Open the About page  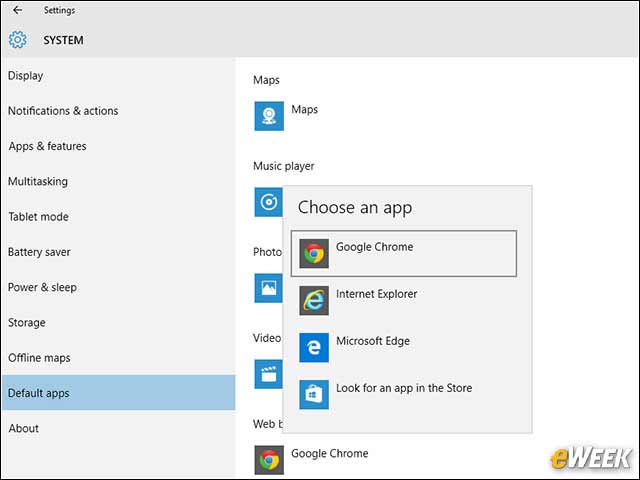(118, 428)
